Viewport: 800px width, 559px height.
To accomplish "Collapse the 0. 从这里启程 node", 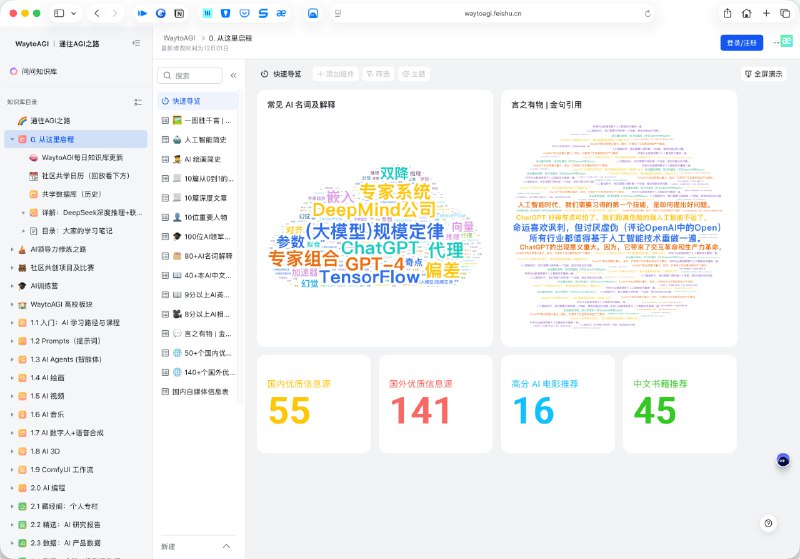I will click(x=12, y=139).
